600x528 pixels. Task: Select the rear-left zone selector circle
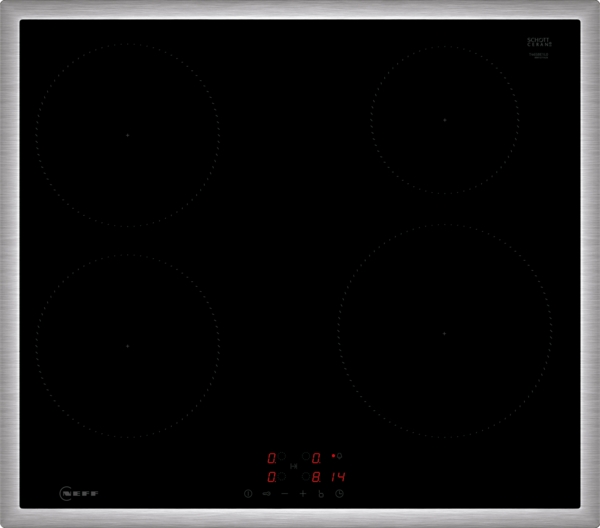click(283, 458)
